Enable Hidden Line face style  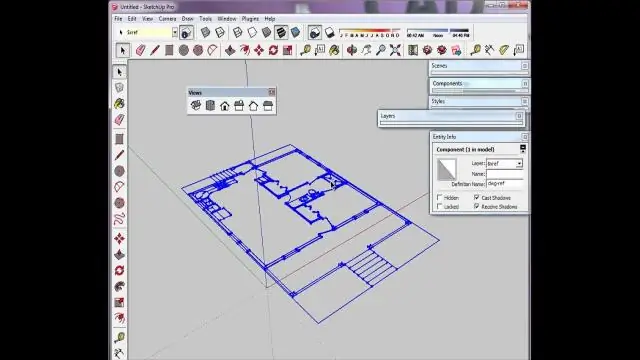[x=252, y=33]
